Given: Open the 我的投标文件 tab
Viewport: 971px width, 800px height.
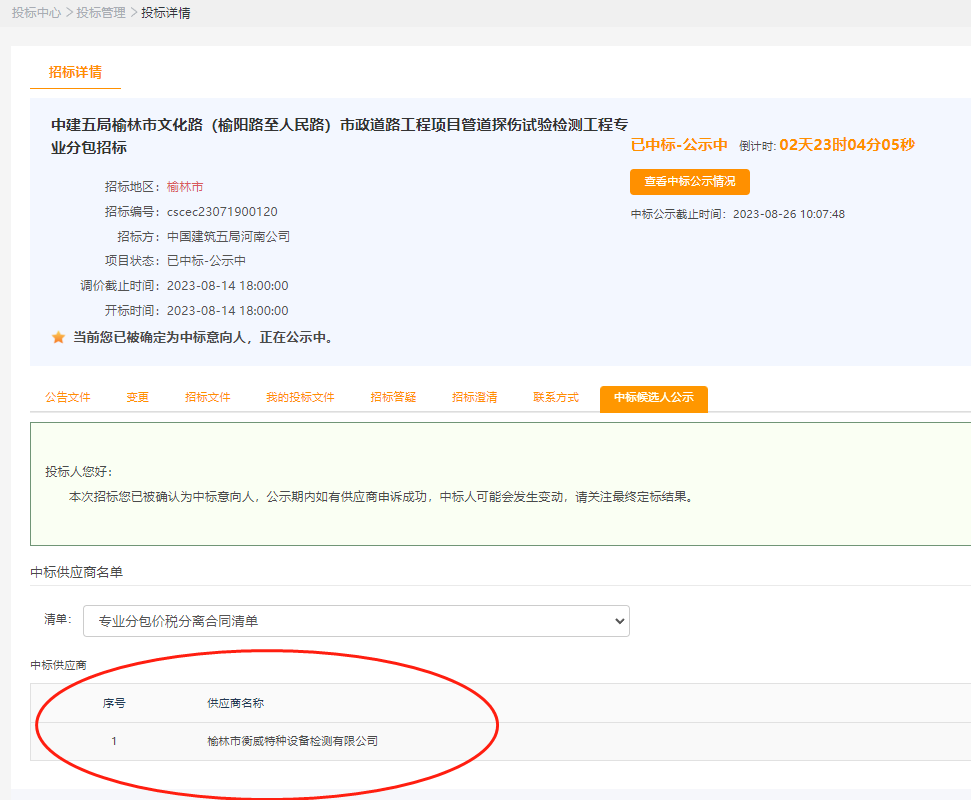Looking at the screenshot, I should click(x=300, y=398).
